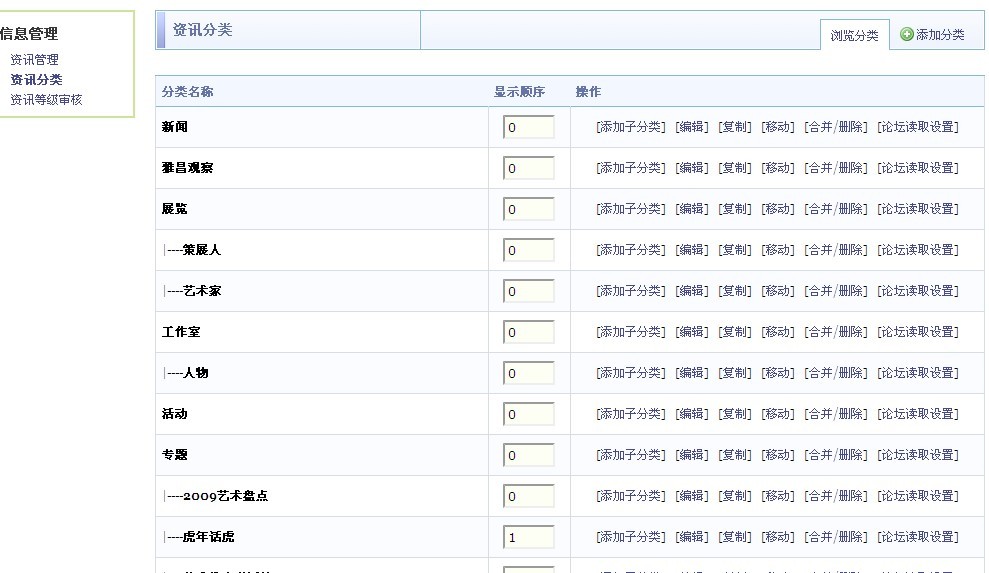Viewport: 989px width, 573px height.
Task: Select the order input for 活动
Action: [529, 414]
